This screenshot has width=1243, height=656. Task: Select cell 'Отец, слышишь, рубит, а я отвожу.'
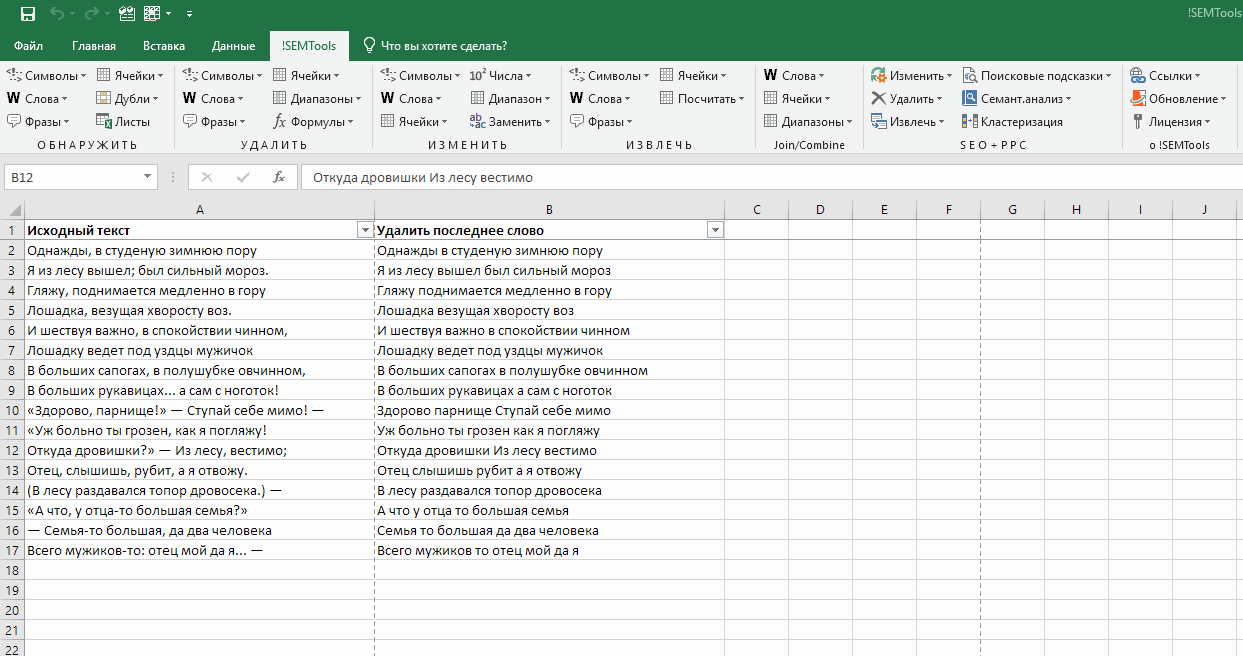[200, 470]
